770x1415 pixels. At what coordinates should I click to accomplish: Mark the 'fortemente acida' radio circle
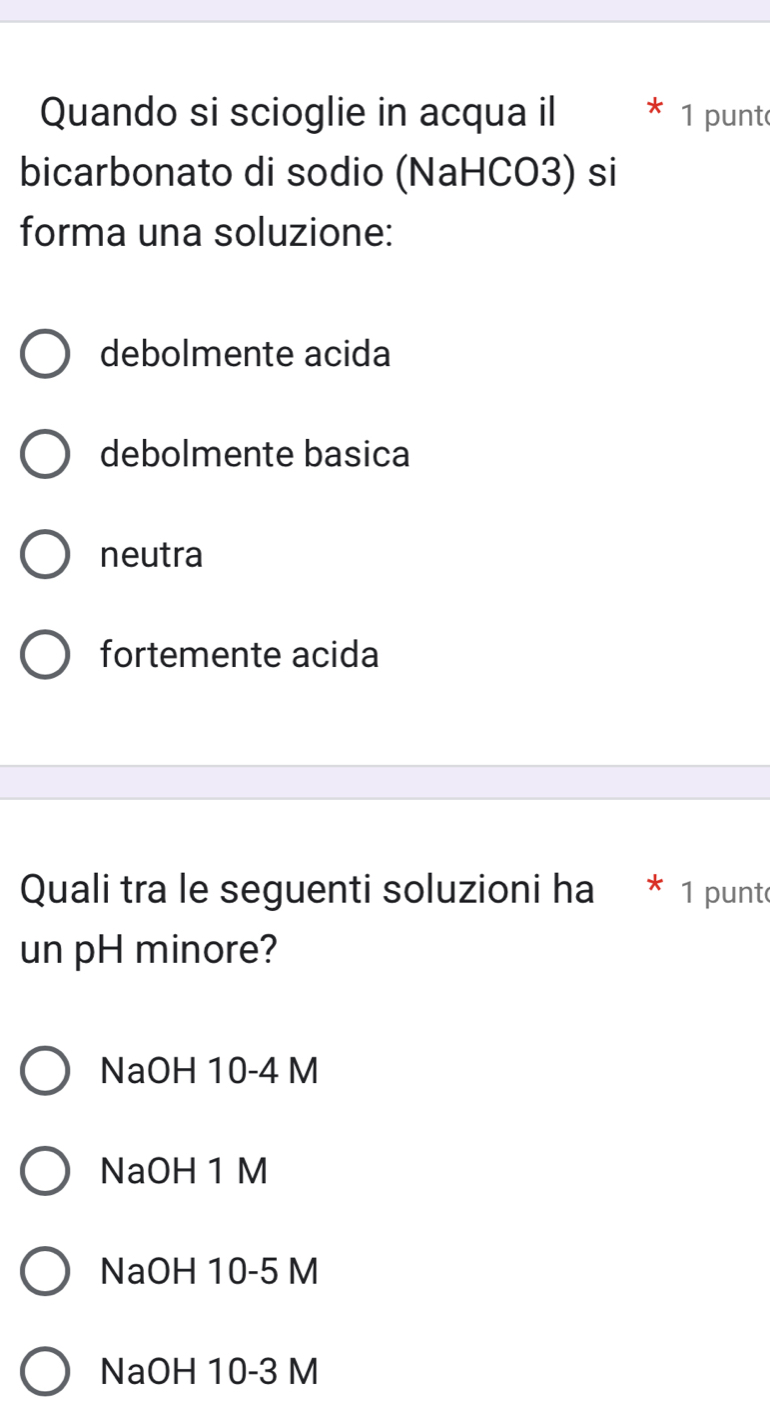click(46, 656)
